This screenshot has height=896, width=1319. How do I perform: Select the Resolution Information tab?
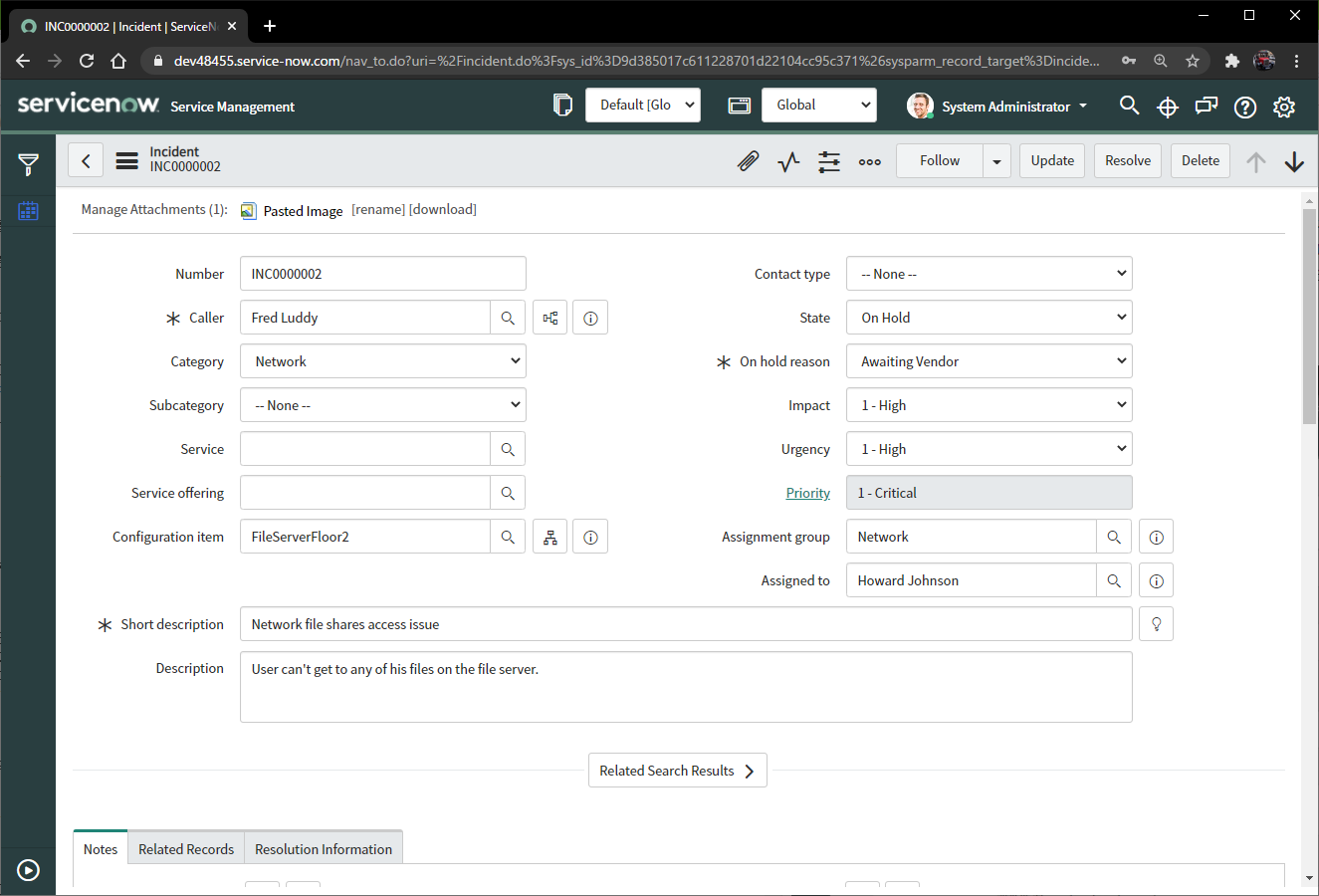pos(323,848)
